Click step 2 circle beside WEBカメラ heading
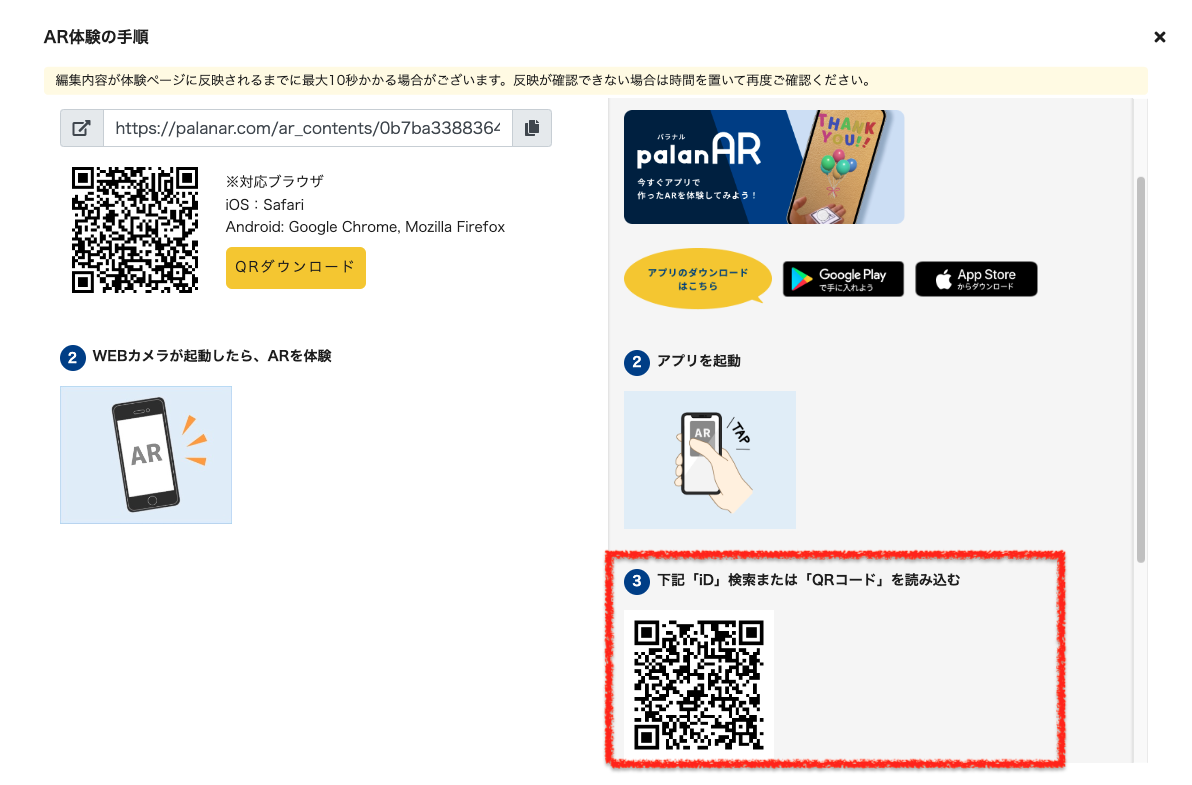 click(73, 357)
